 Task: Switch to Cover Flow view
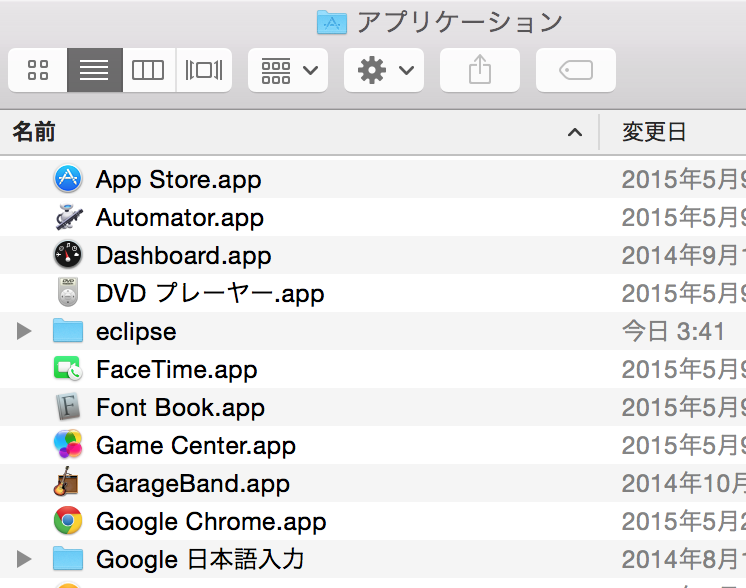point(204,70)
